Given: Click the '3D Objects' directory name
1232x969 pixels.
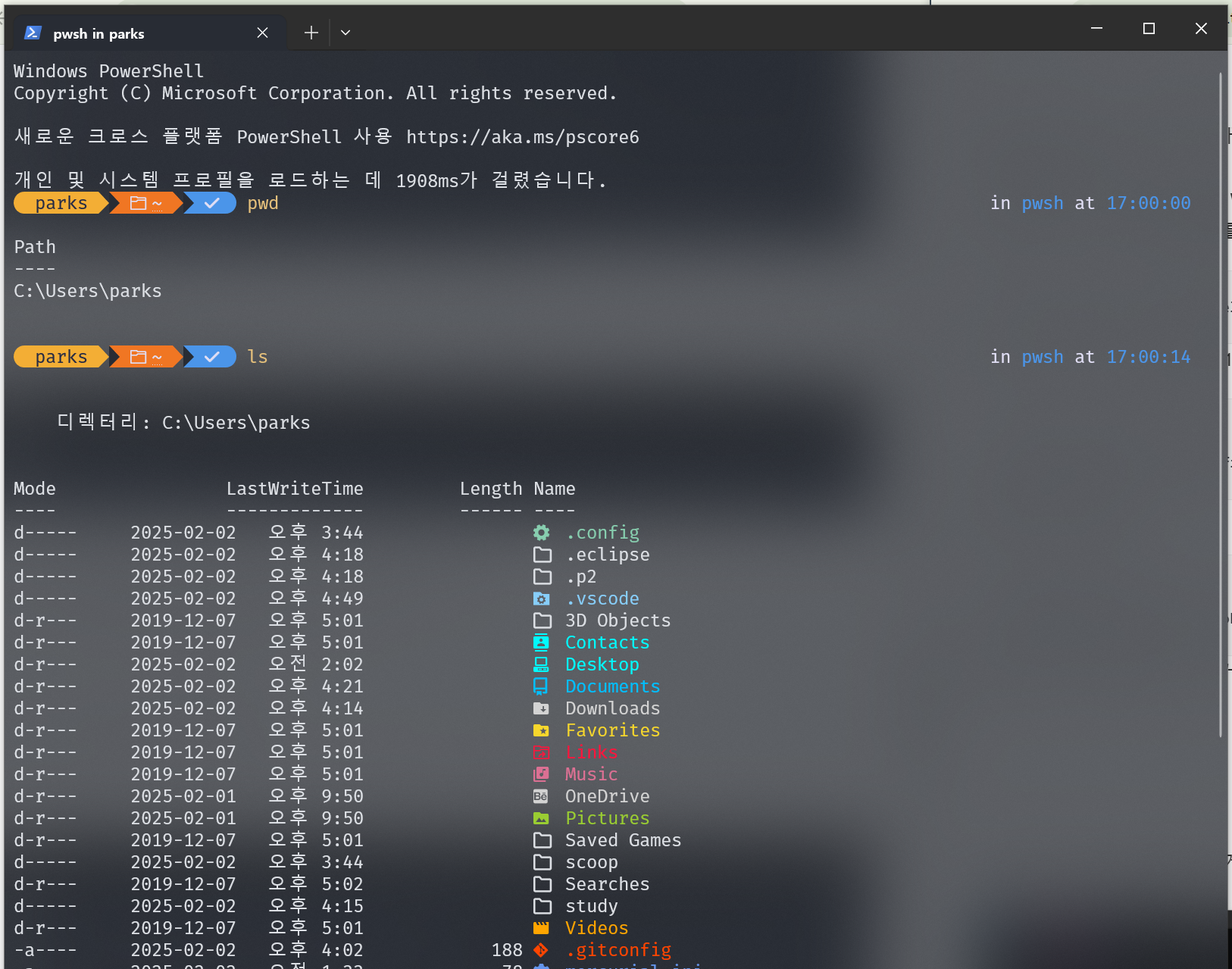Looking at the screenshot, I should click(x=618, y=620).
